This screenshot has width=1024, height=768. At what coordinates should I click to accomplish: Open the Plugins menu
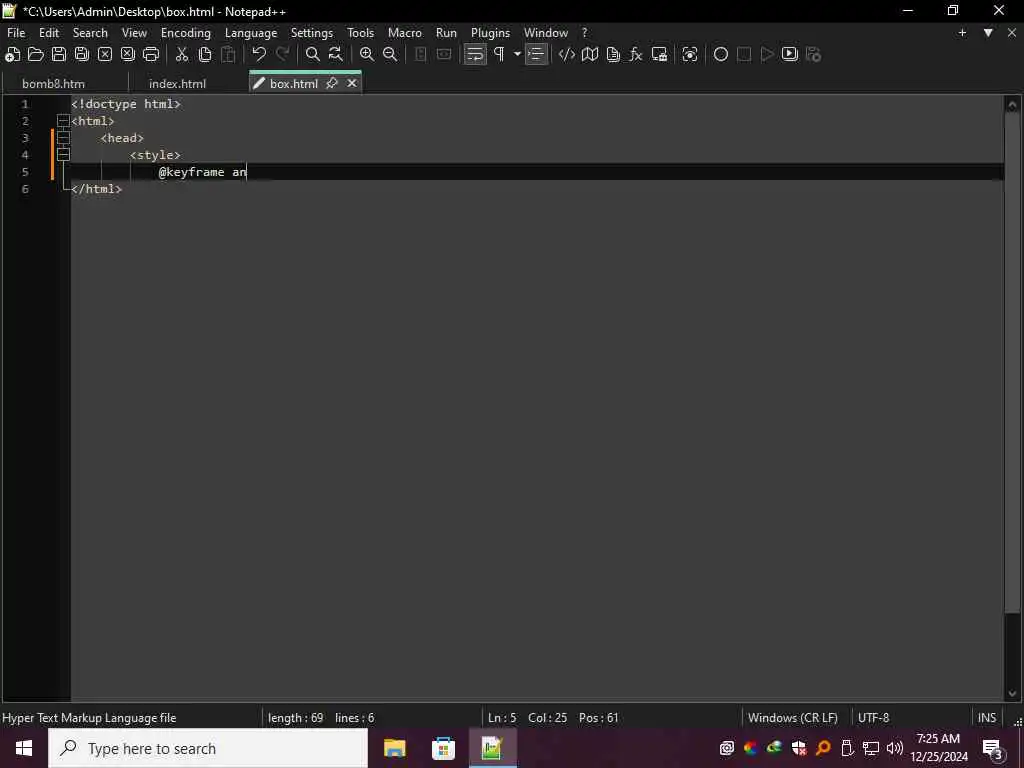pyautogui.click(x=490, y=33)
